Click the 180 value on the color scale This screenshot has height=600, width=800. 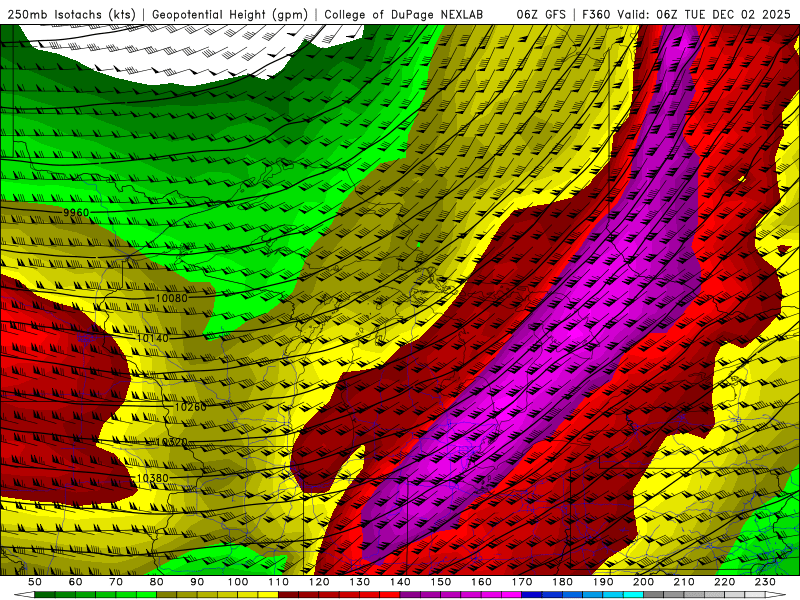point(562,582)
